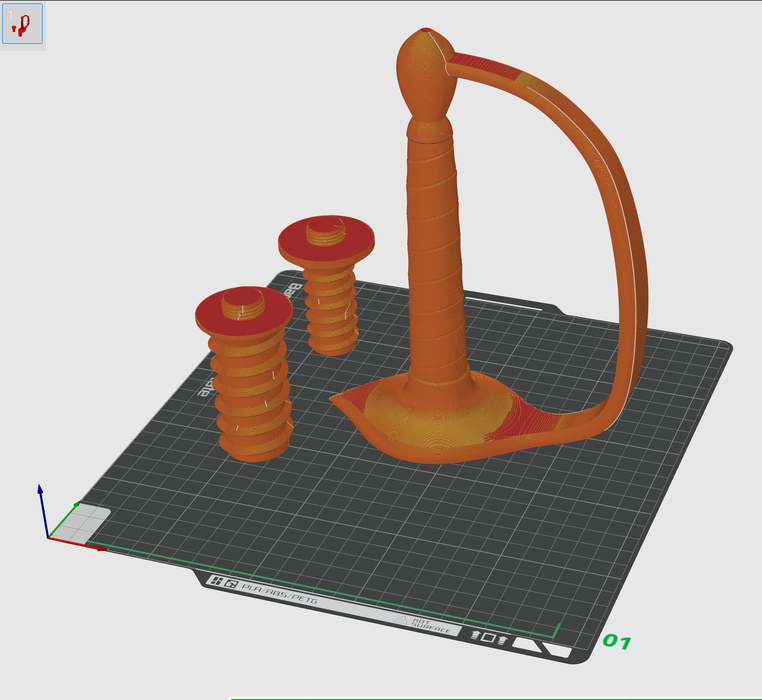This screenshot has height=700, width=762.
Task: Click the light gray origin corner square
Action: [92, 520]
